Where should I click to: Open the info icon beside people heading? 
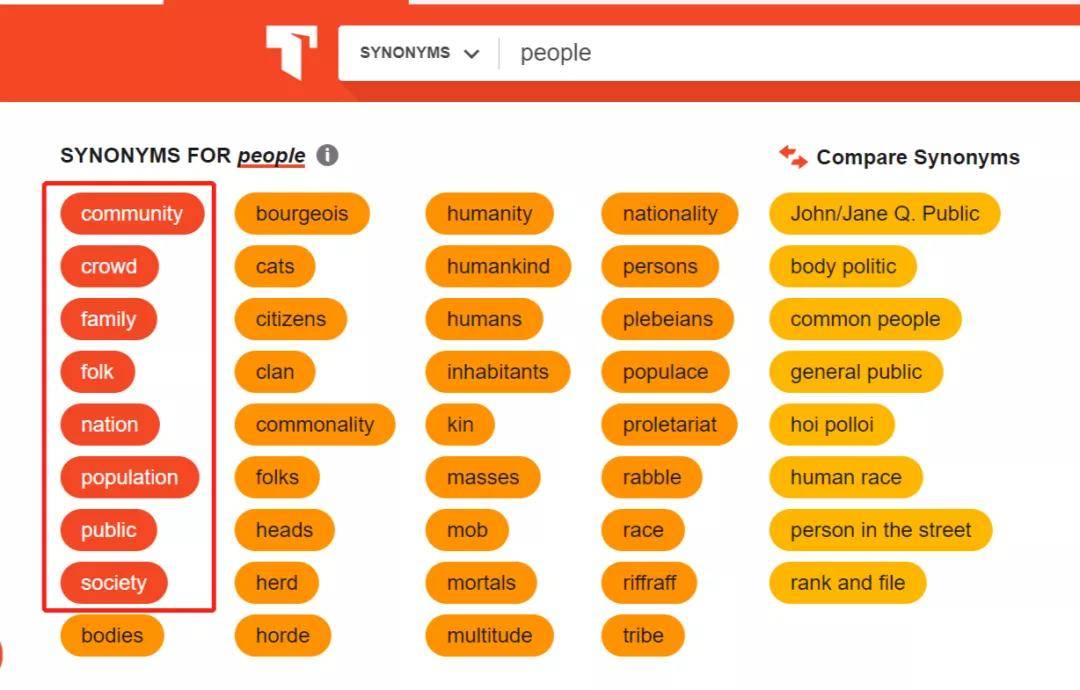click(x=327, y=156)
